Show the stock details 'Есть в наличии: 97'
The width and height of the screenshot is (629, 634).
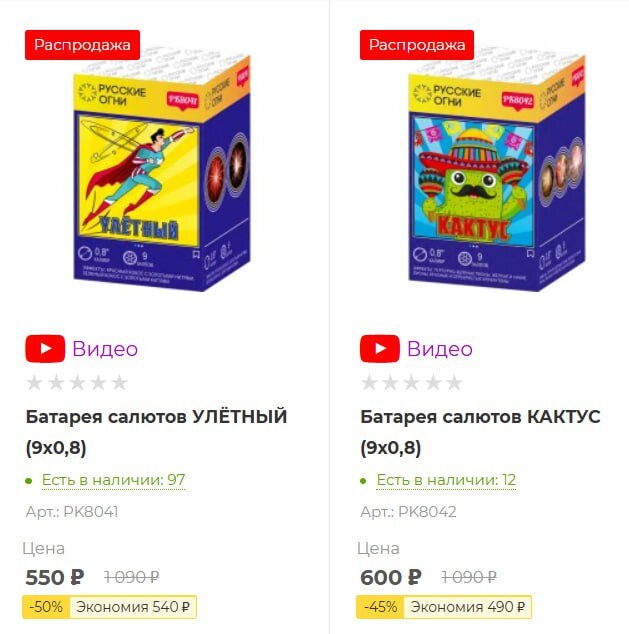coord(114,480)
